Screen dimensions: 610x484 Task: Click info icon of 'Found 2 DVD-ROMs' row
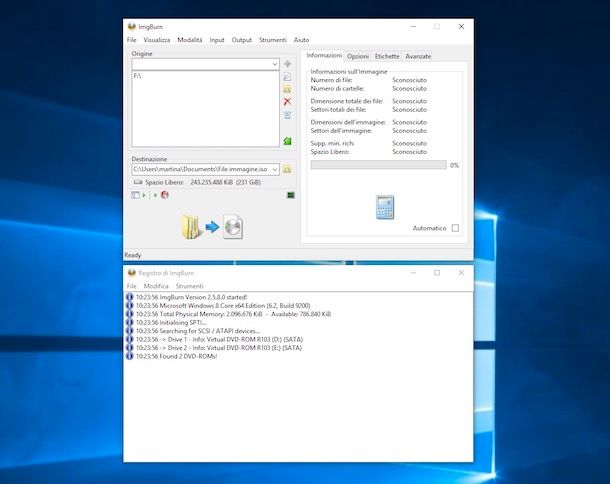pyautogui.click(x=130, y=356)
